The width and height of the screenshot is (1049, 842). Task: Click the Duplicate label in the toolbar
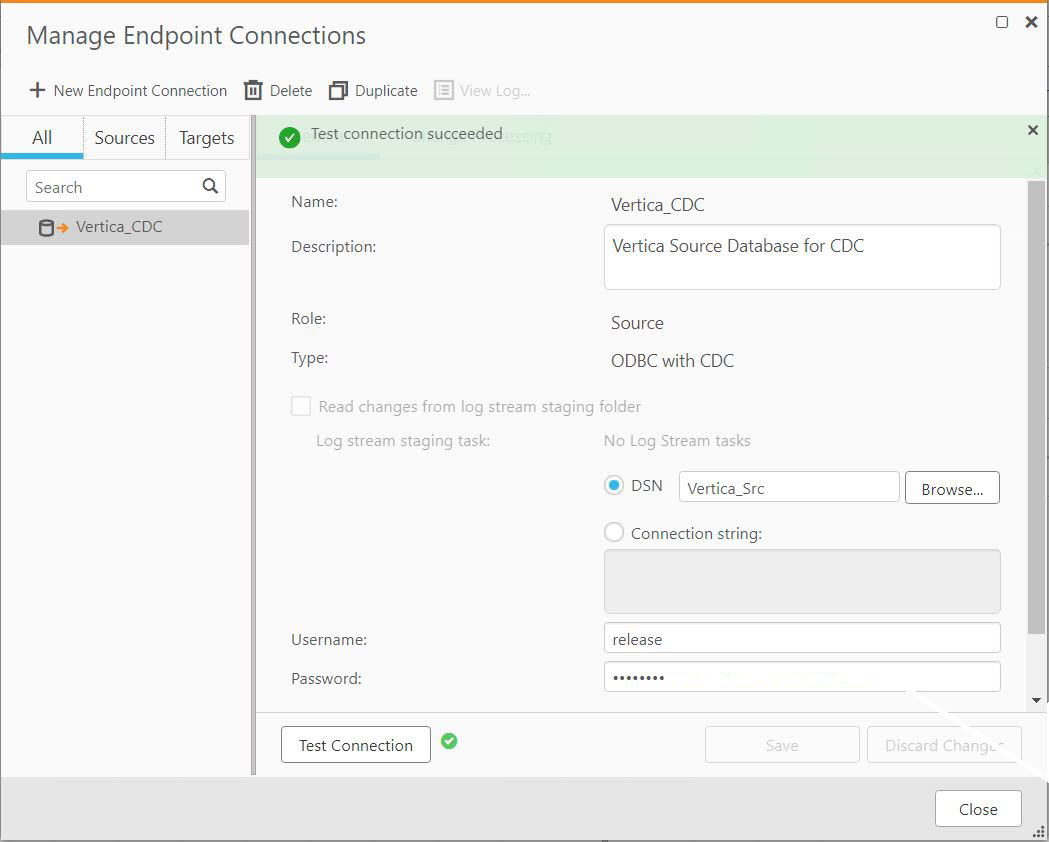386,90
